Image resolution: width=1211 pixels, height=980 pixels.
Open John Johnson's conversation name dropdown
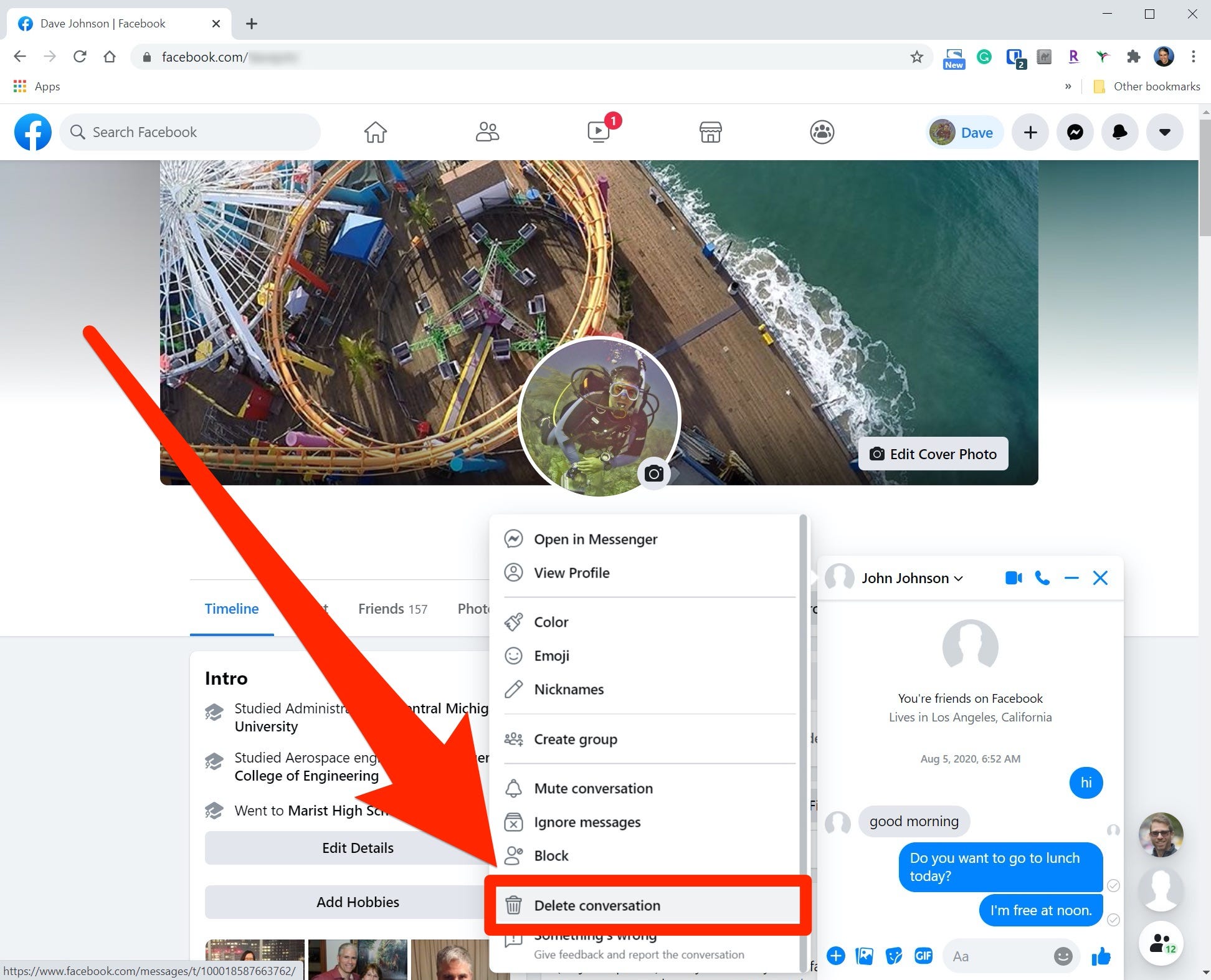pos(958,578)
